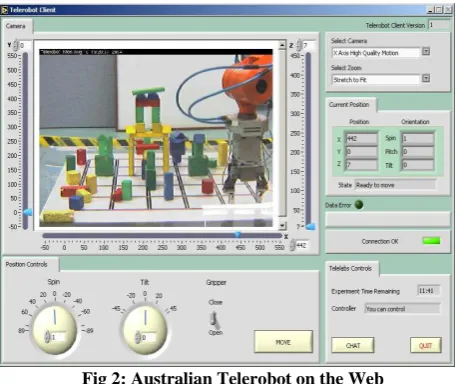
Task: Click the X slider input showing 442
Action: click(302, 245)
